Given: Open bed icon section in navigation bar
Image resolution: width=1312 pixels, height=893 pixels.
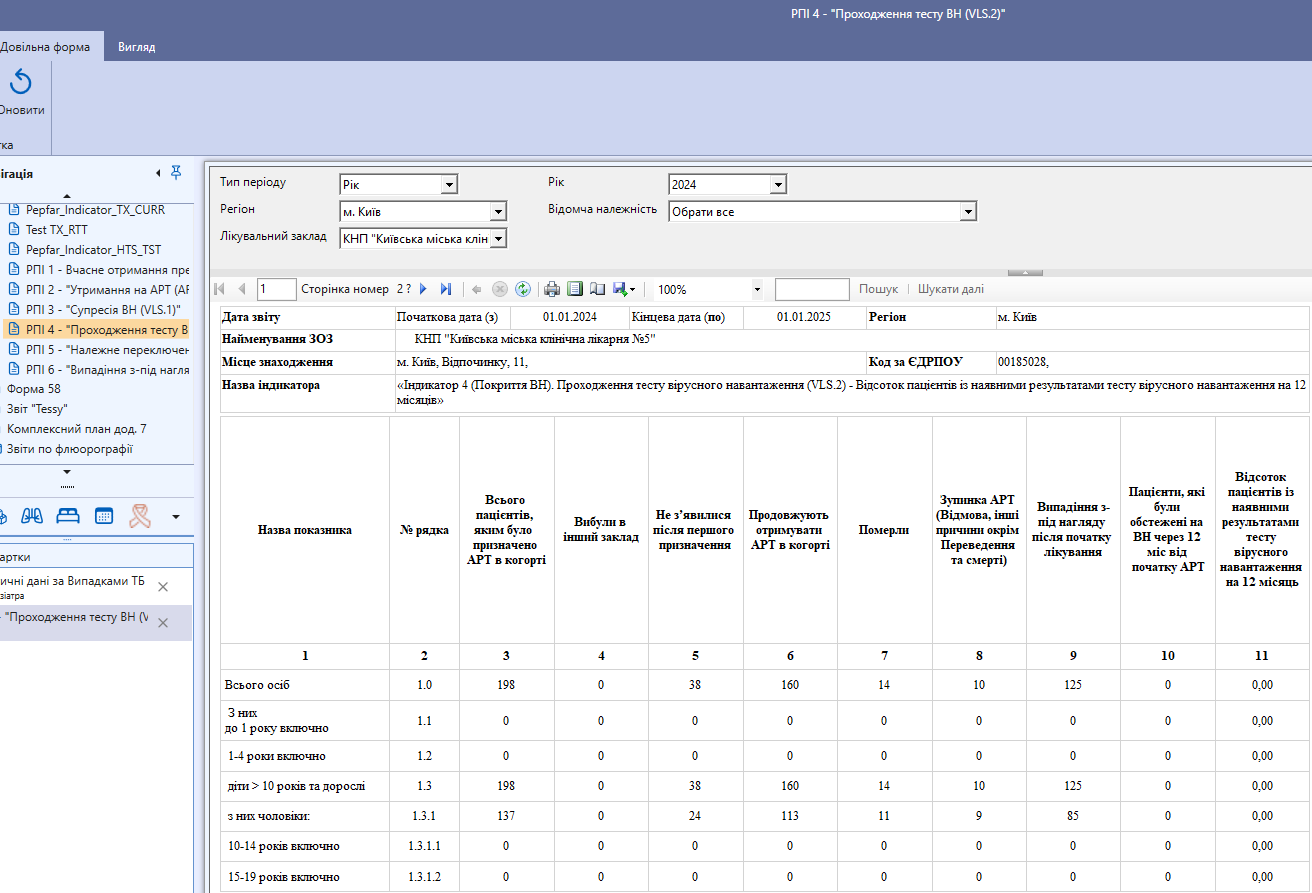Looking at the screenshot, I should click(x=68, y=516).
